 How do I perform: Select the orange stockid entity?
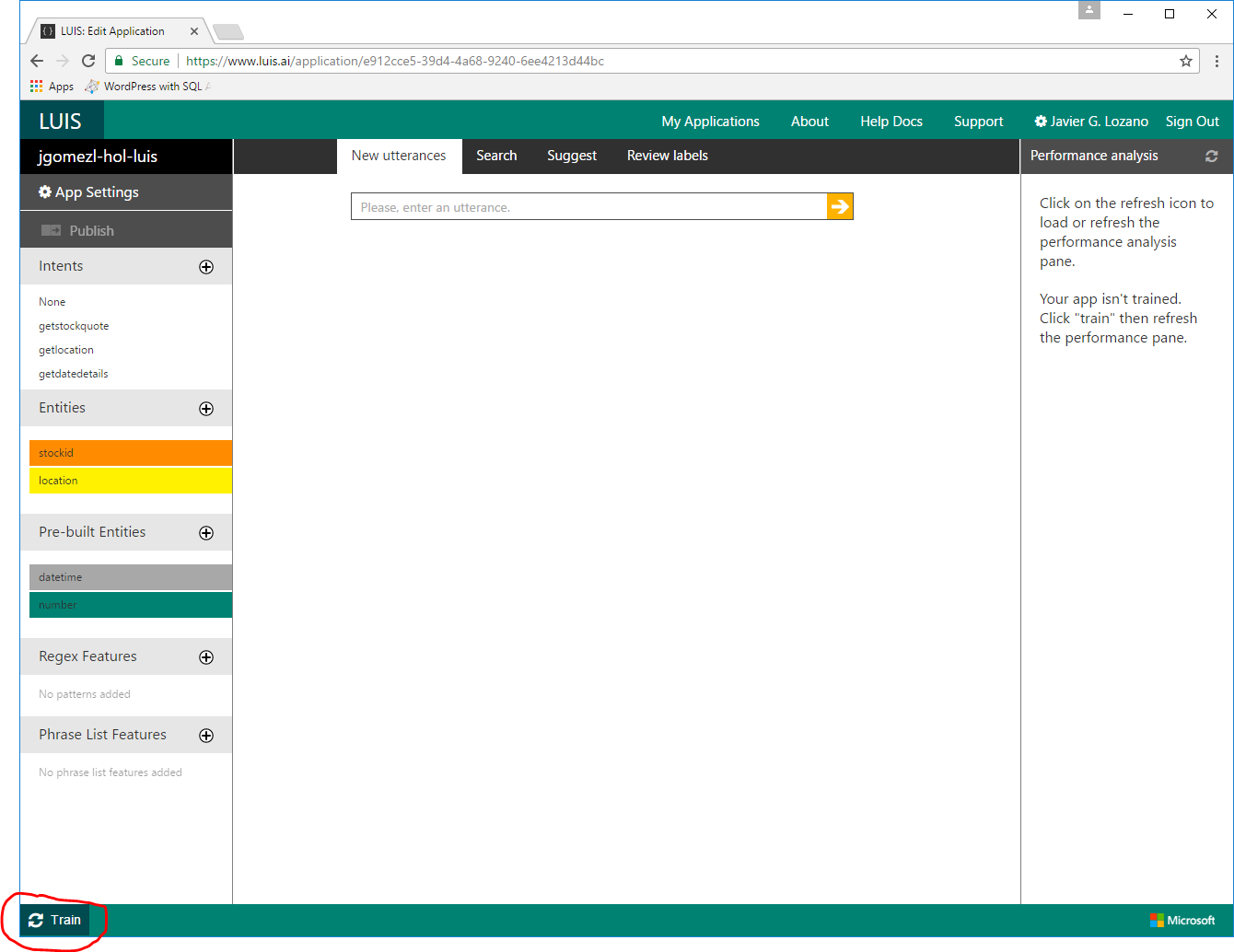pyautogui.click(x=131, y=453)
